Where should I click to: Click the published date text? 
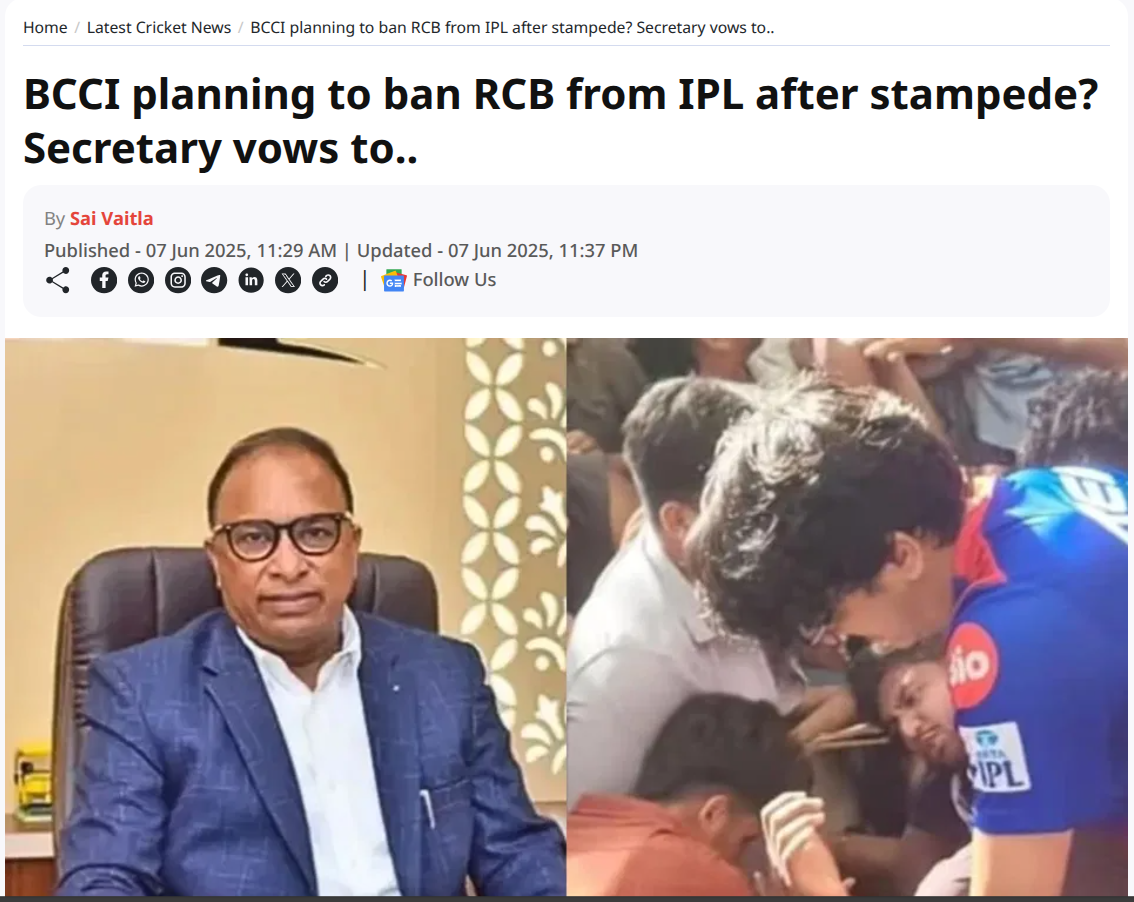[x=190, y=250]
